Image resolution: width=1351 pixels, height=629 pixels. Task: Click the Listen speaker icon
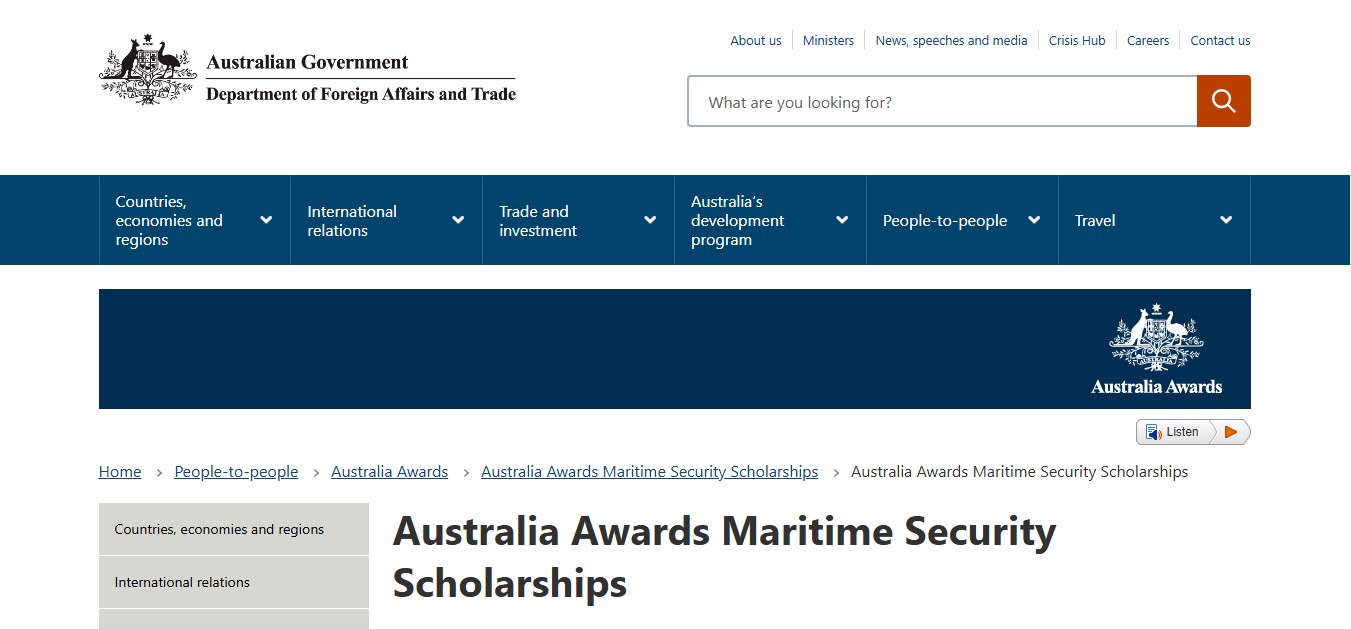tap(1154, 432)
